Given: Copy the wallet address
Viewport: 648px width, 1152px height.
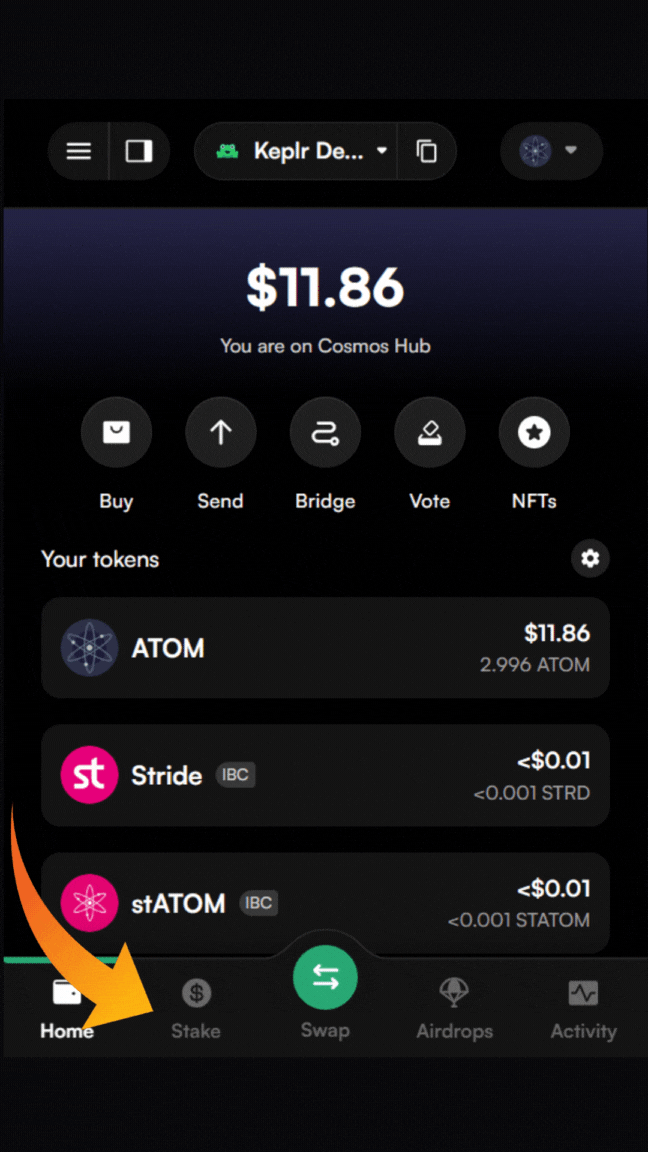Looking at the screenshot, I should (x=427, y=151).
